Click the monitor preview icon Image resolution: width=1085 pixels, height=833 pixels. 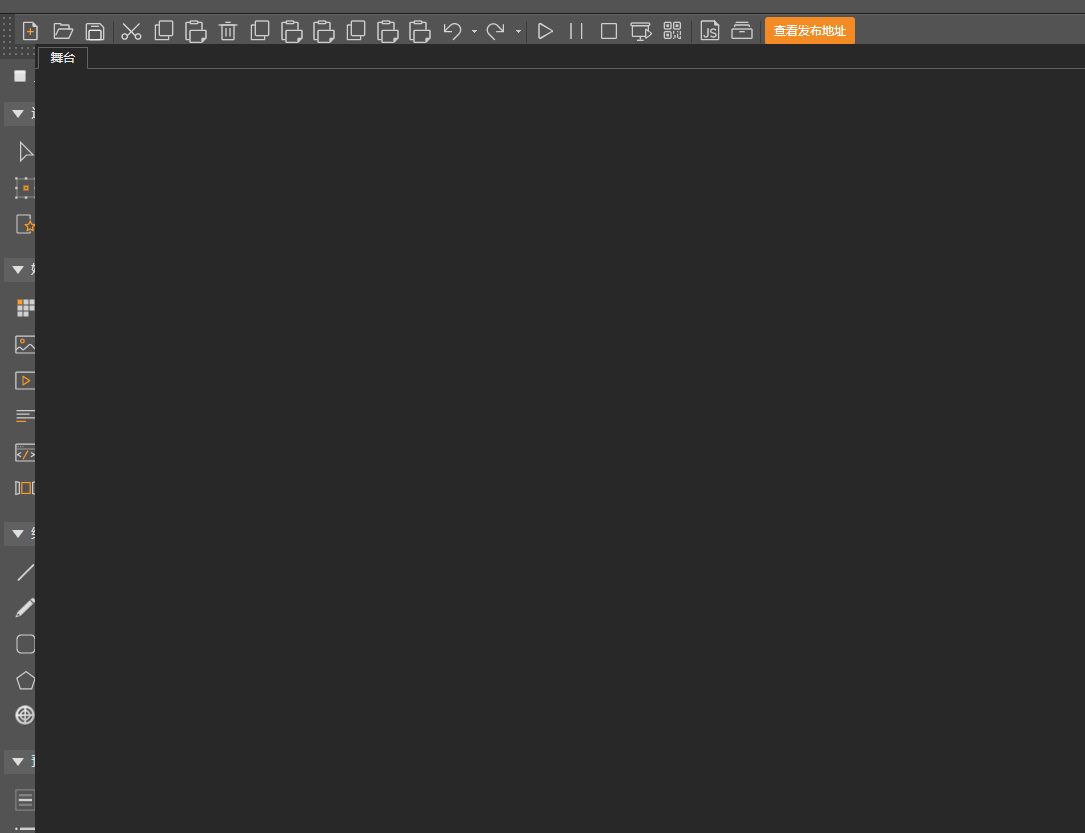tap(641, 31)
